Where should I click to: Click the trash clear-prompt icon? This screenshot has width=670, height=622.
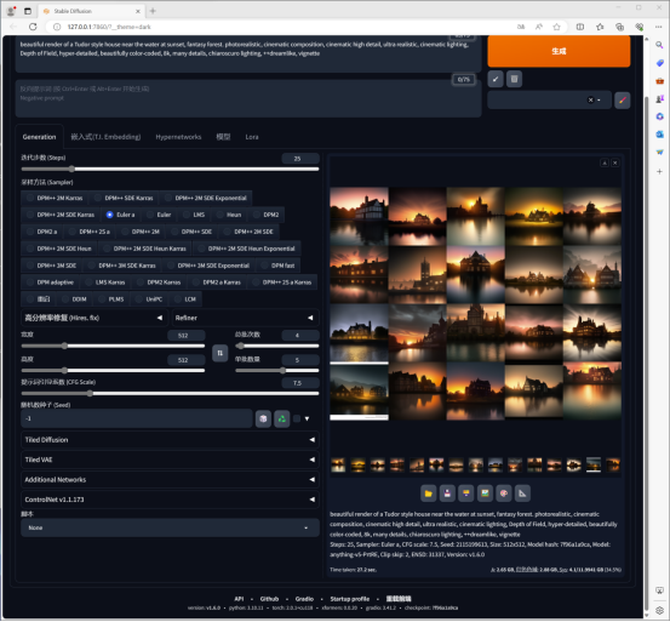(514, 79)
